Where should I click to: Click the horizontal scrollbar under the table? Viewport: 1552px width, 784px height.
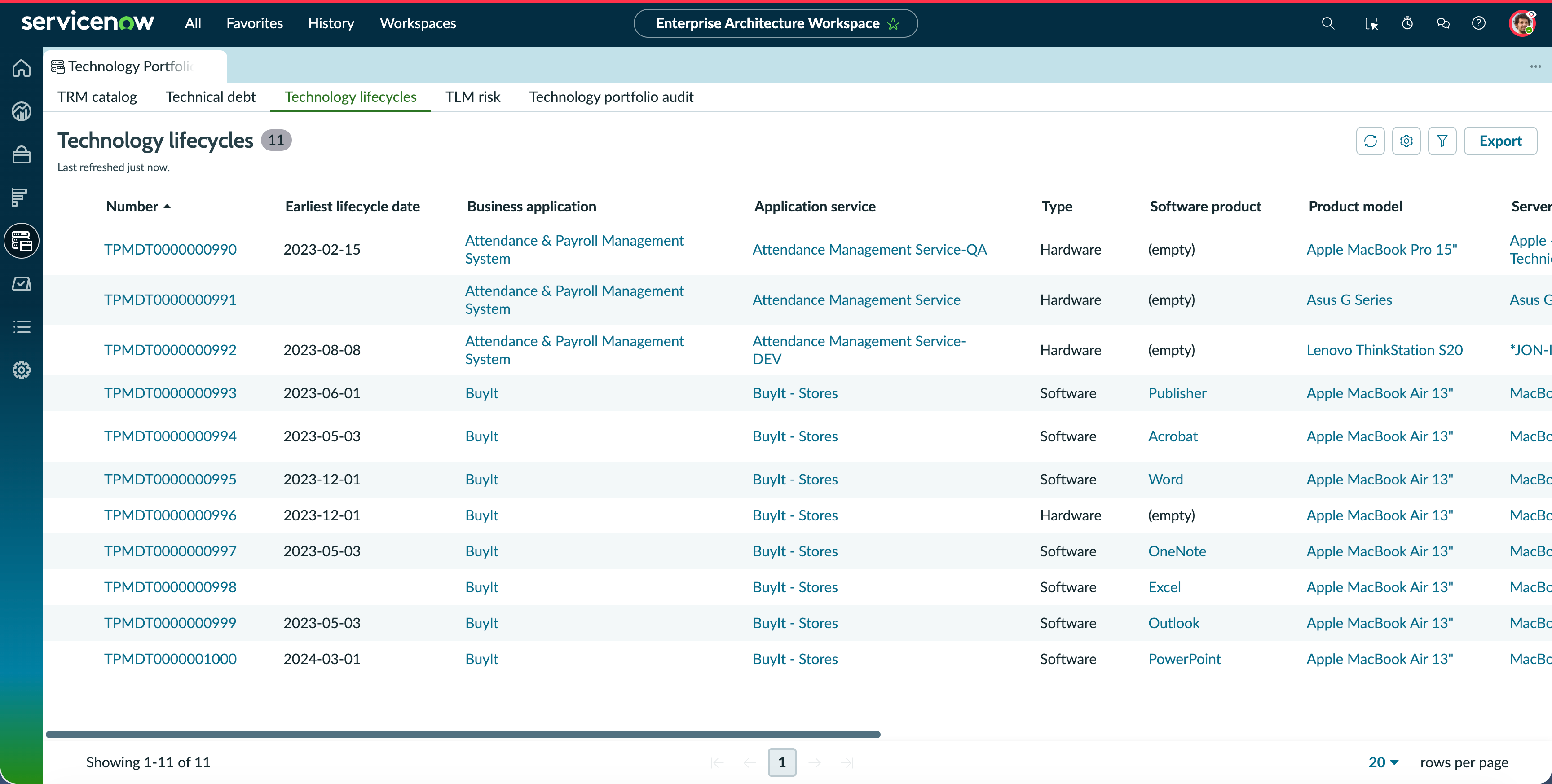pyautogui.click(x=463, y=735)
